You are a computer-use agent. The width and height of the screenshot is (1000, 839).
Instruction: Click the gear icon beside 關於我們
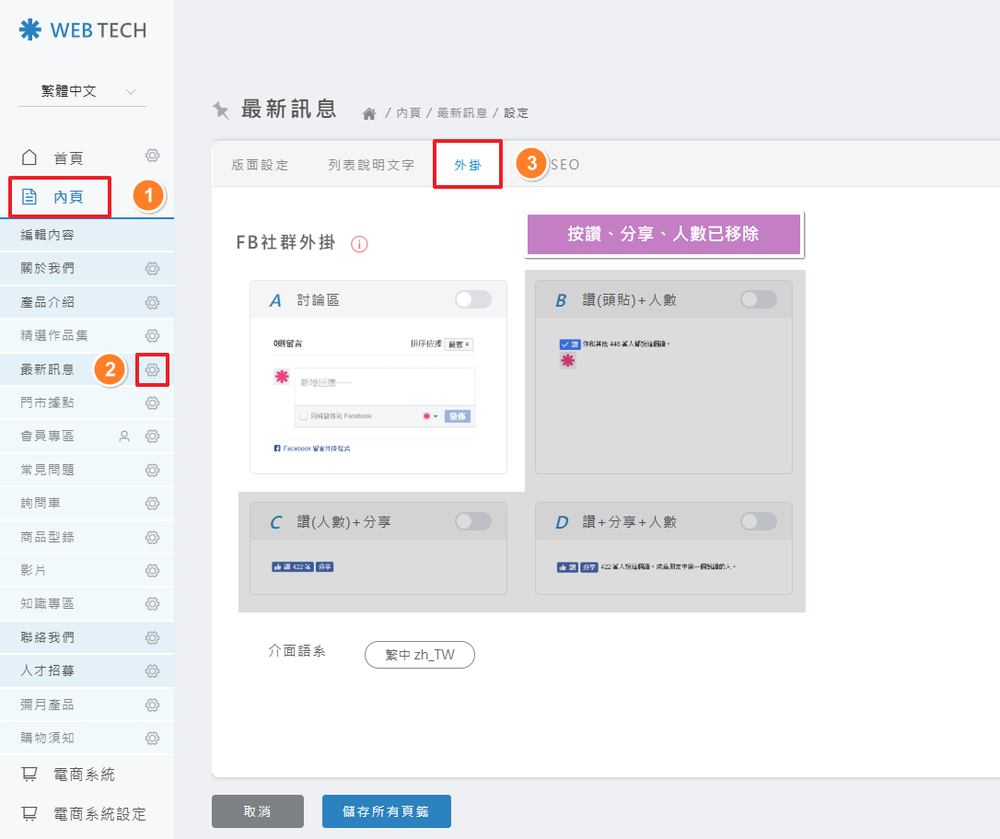pyautogui.click(x=152, y=269)
